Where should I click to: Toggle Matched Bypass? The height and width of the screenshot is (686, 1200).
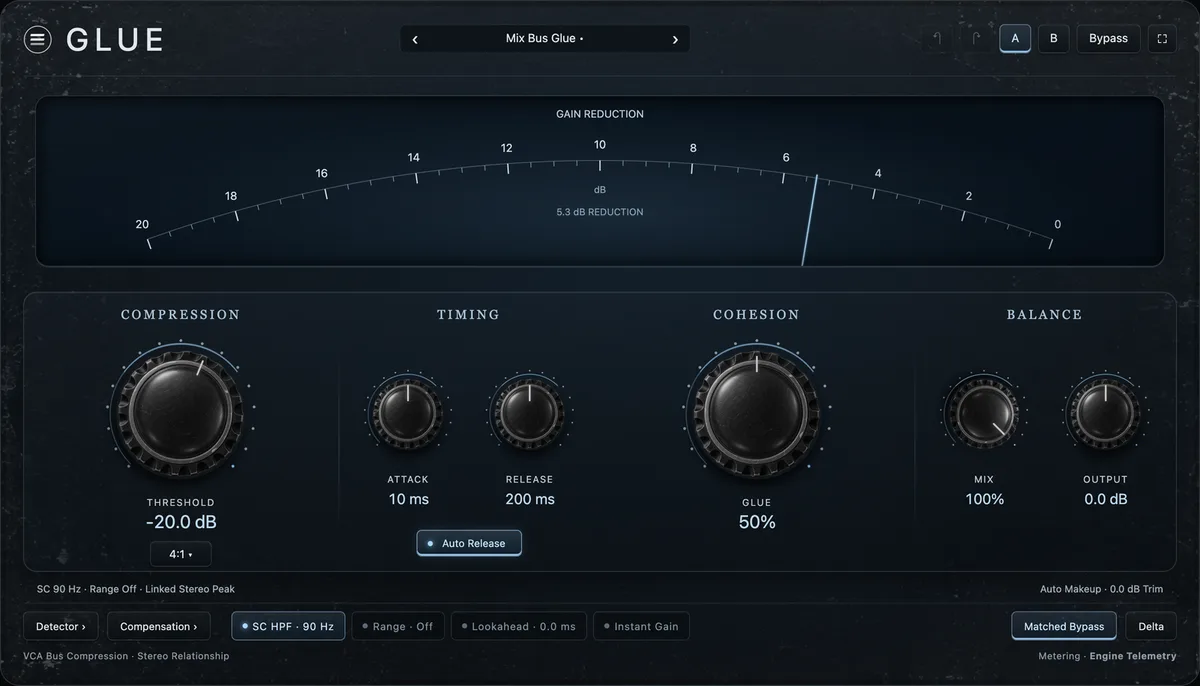click(x=1064, y=626)
